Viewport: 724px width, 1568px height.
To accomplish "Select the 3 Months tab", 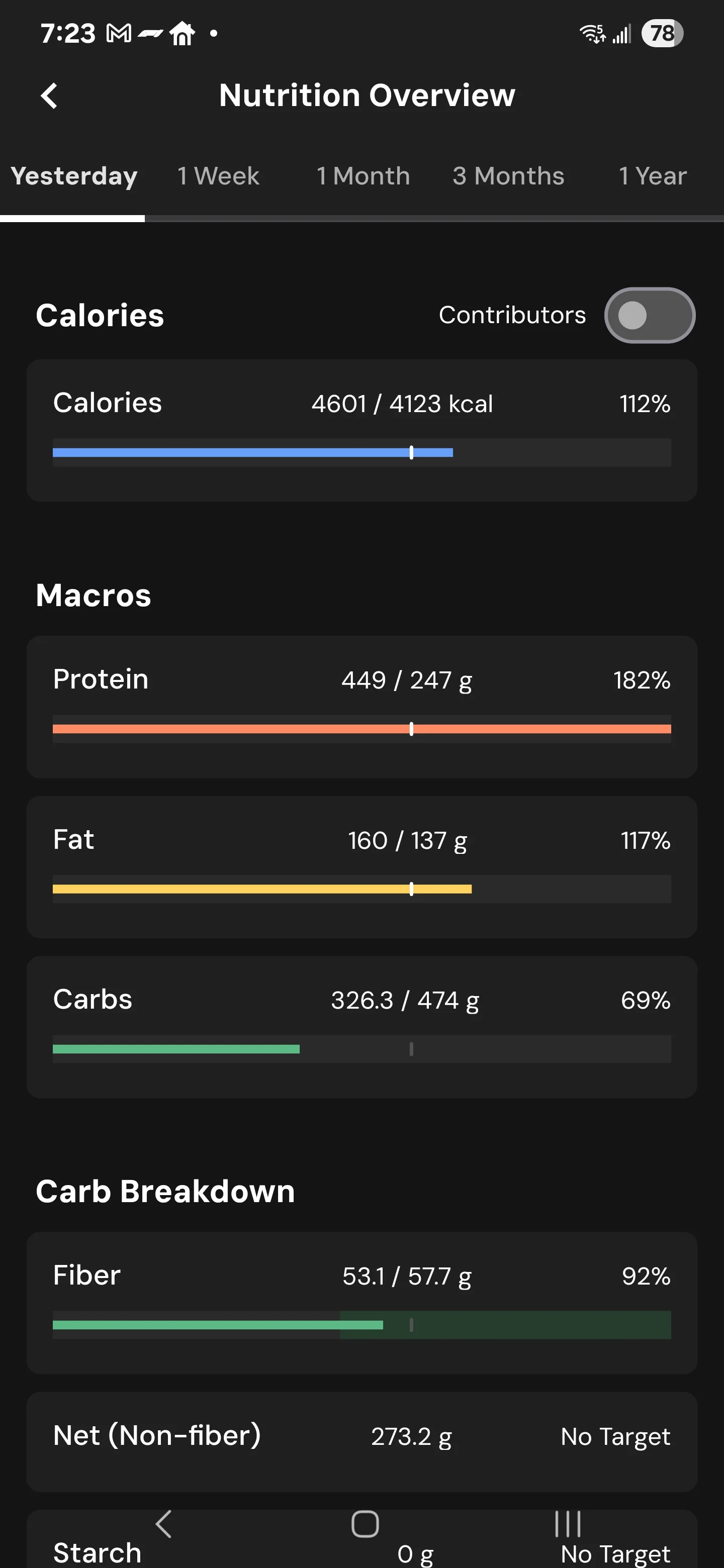I will (508, 176).
